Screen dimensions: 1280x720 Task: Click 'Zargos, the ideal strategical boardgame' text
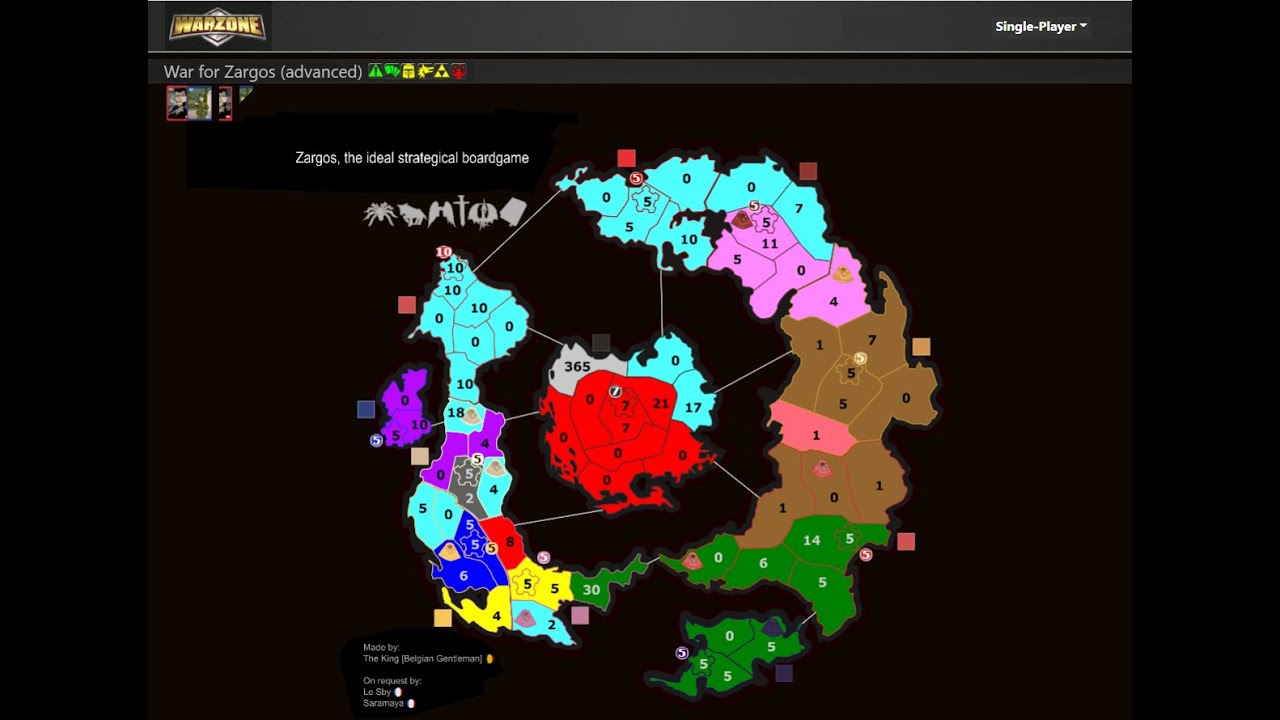(x=412, y=158)
